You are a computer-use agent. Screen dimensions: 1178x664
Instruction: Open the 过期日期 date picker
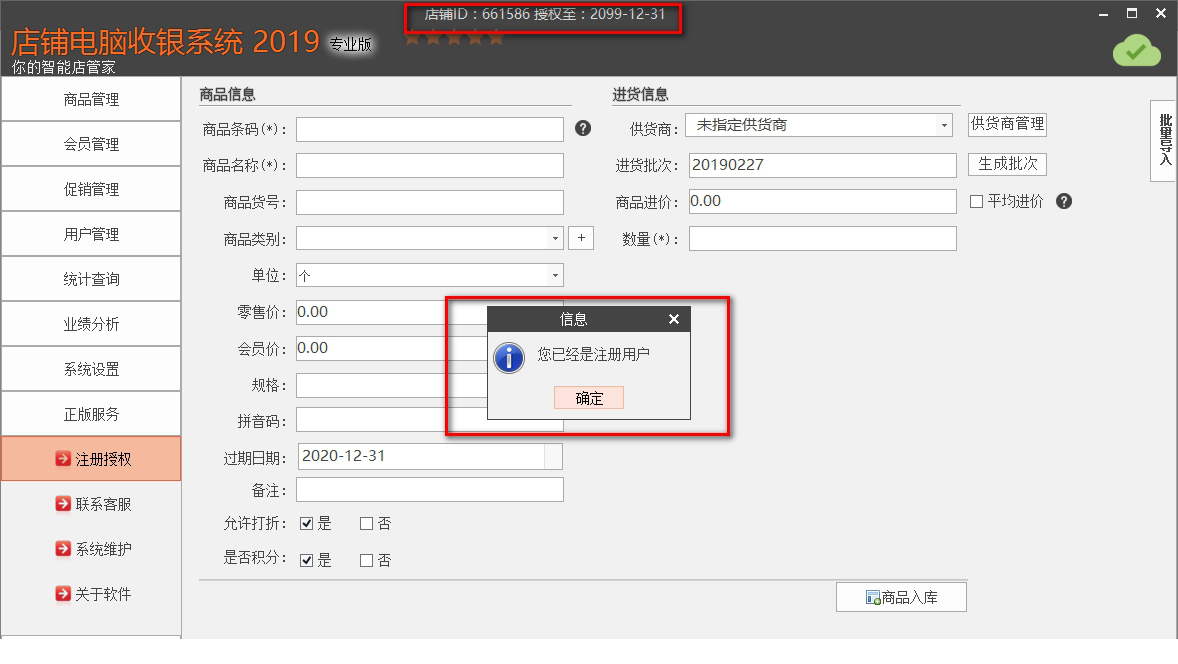click(x=553, y=457)
